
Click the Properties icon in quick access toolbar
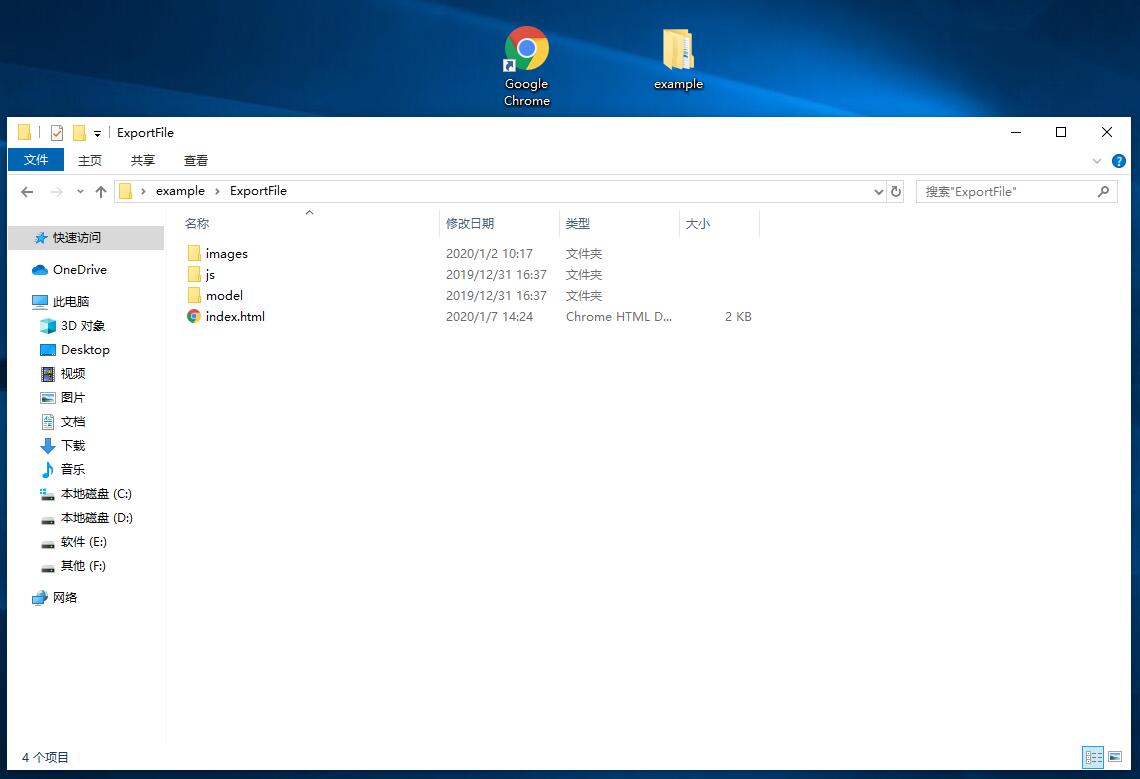tap(57, 132)
